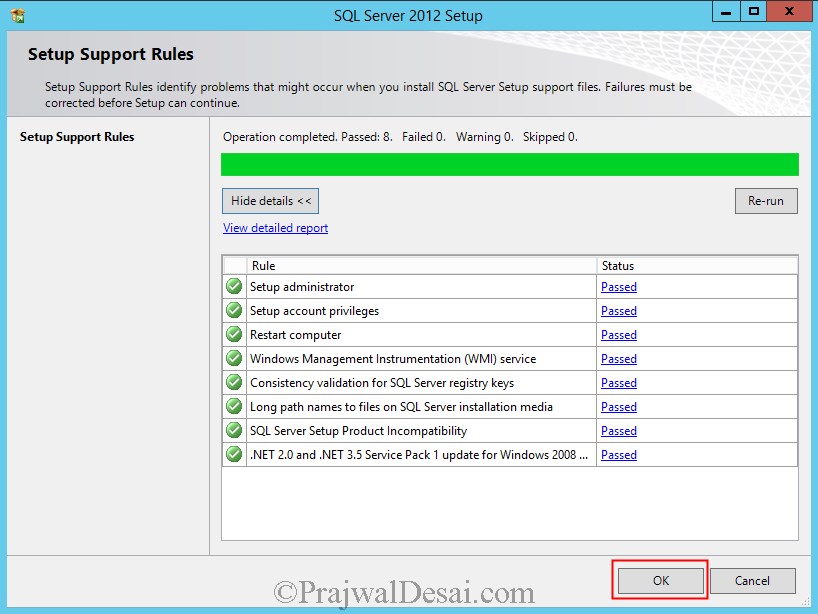Open Passed status for Restart computer
This screenshot has height=614, width=818.
coord(619,335)
